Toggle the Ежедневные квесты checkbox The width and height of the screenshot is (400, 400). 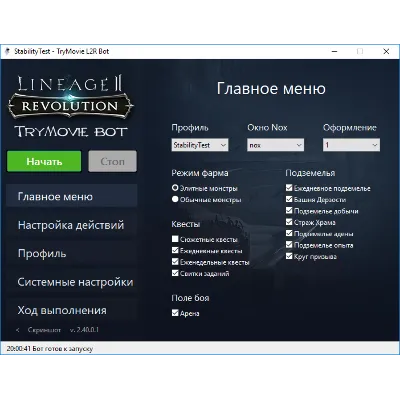pos(175,250)
